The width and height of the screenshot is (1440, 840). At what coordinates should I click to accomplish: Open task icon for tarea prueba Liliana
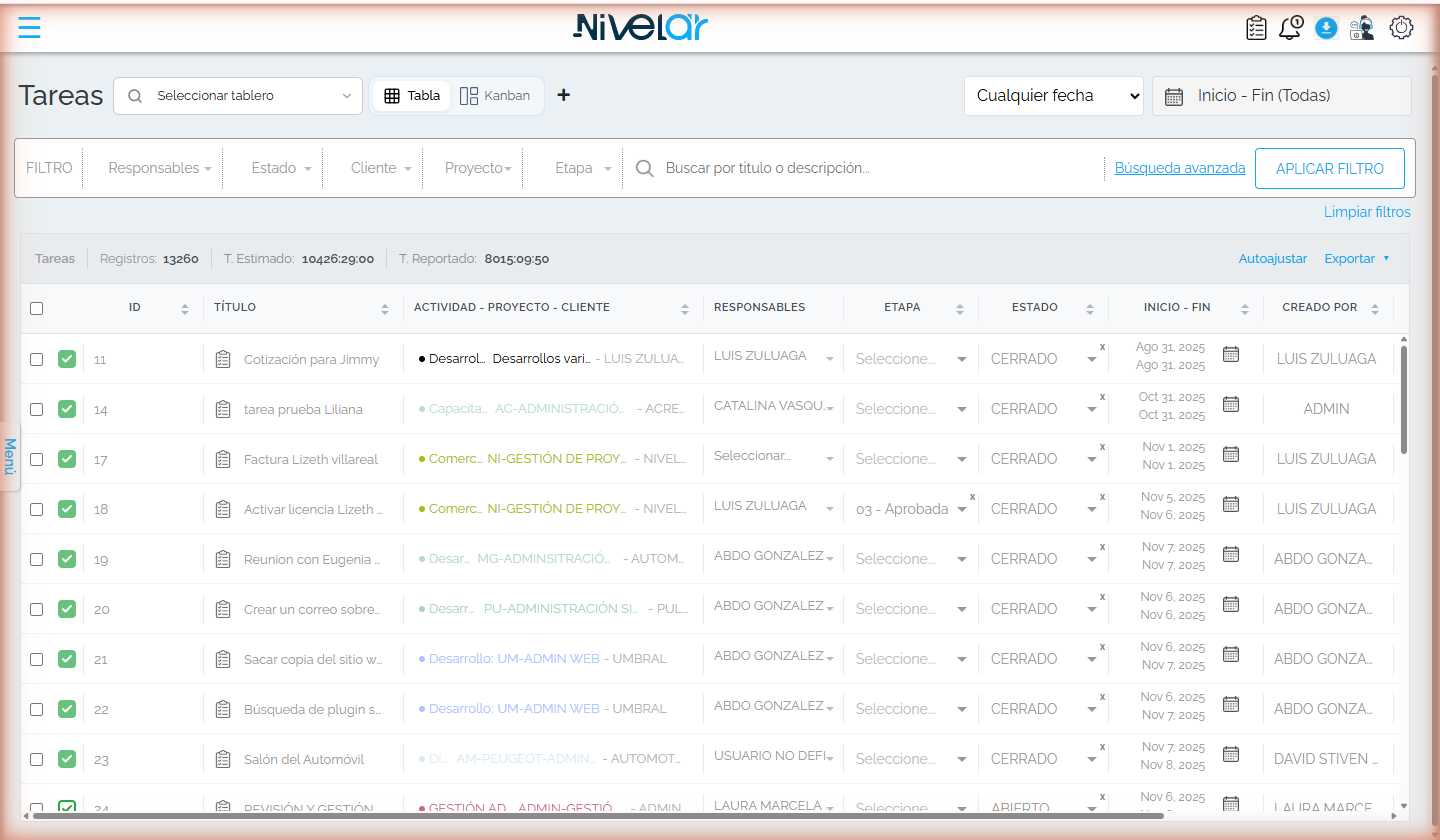point(223,409)
